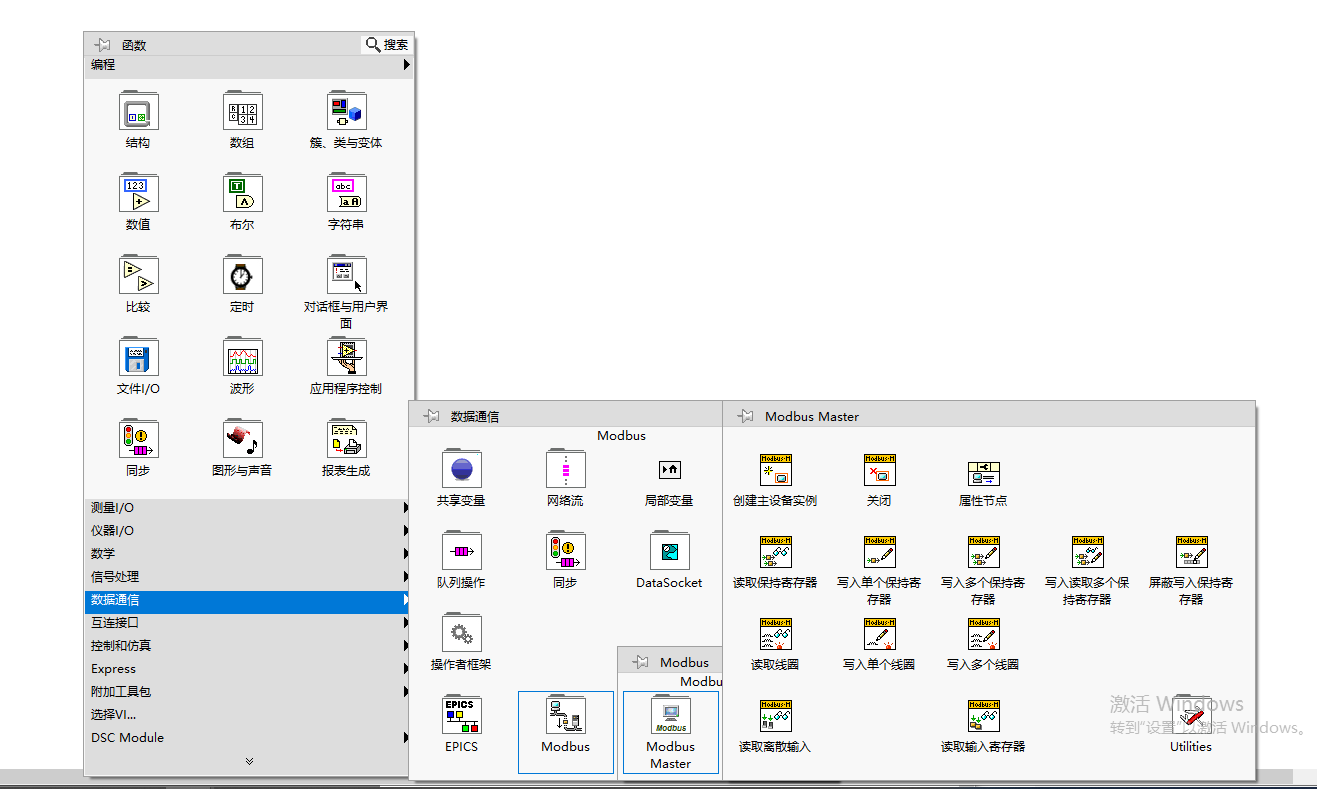Open the 字符串 (String) palette icon

[x=346, y=193]
